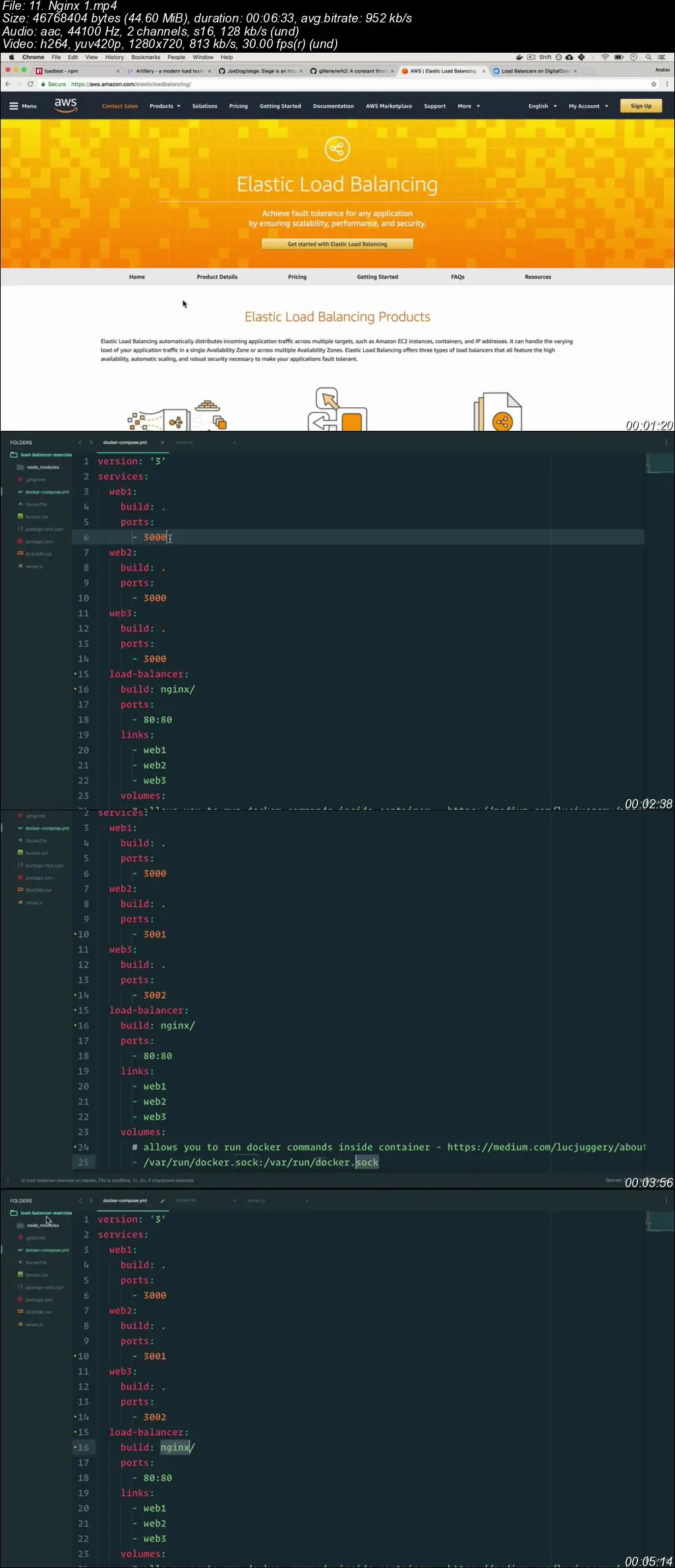675x1568 pixels.
Task: Click the package.json icon in the 00:05:14 frame
Action: point(20,1300)
